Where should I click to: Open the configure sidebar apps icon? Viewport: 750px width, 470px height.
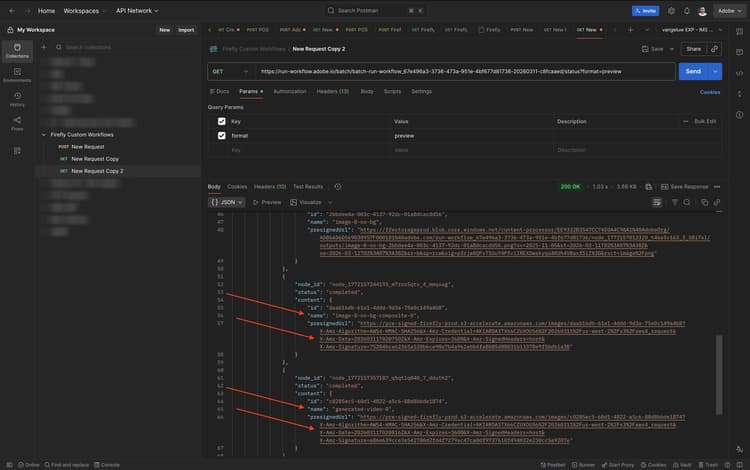[x=17, y=151]
